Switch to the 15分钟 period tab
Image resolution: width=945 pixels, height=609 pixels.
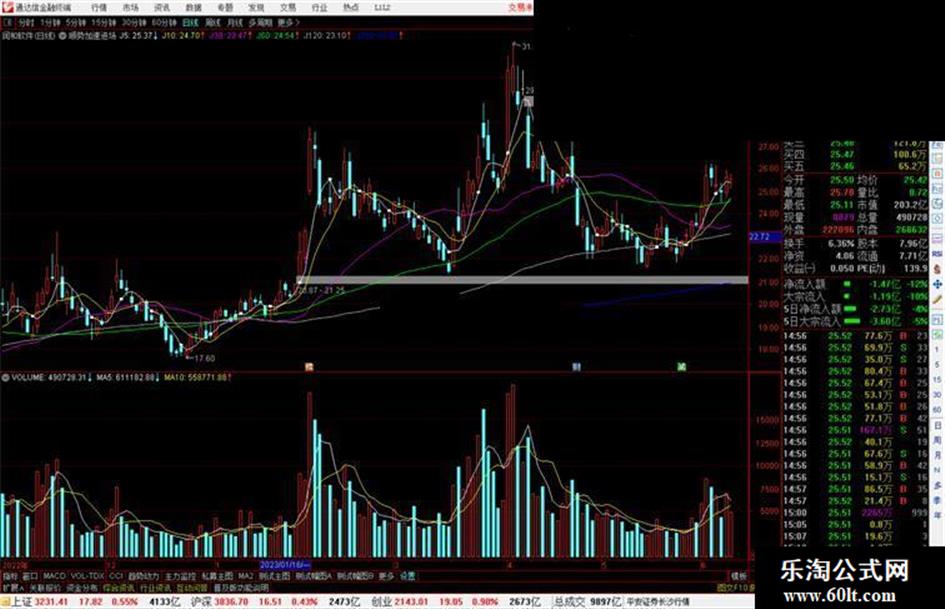tap(103, 23)
